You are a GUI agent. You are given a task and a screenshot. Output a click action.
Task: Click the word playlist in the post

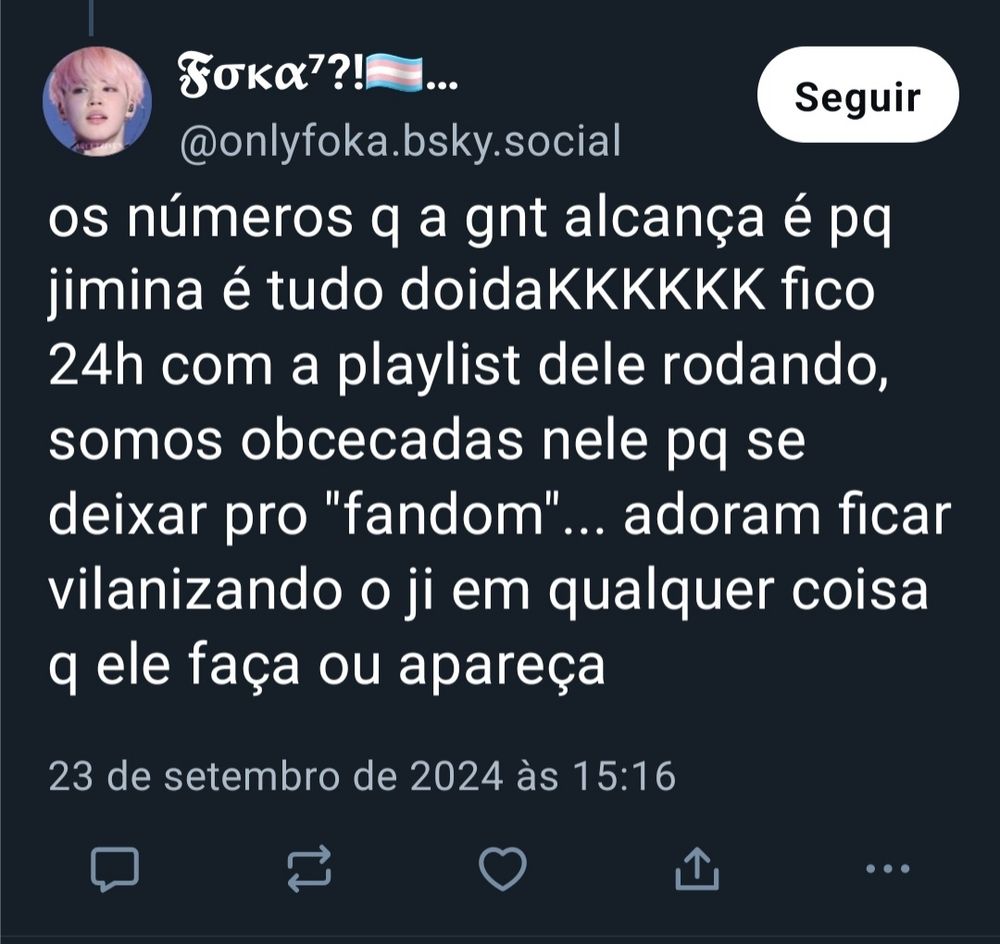pyautogui.click(x=429, y=367)
